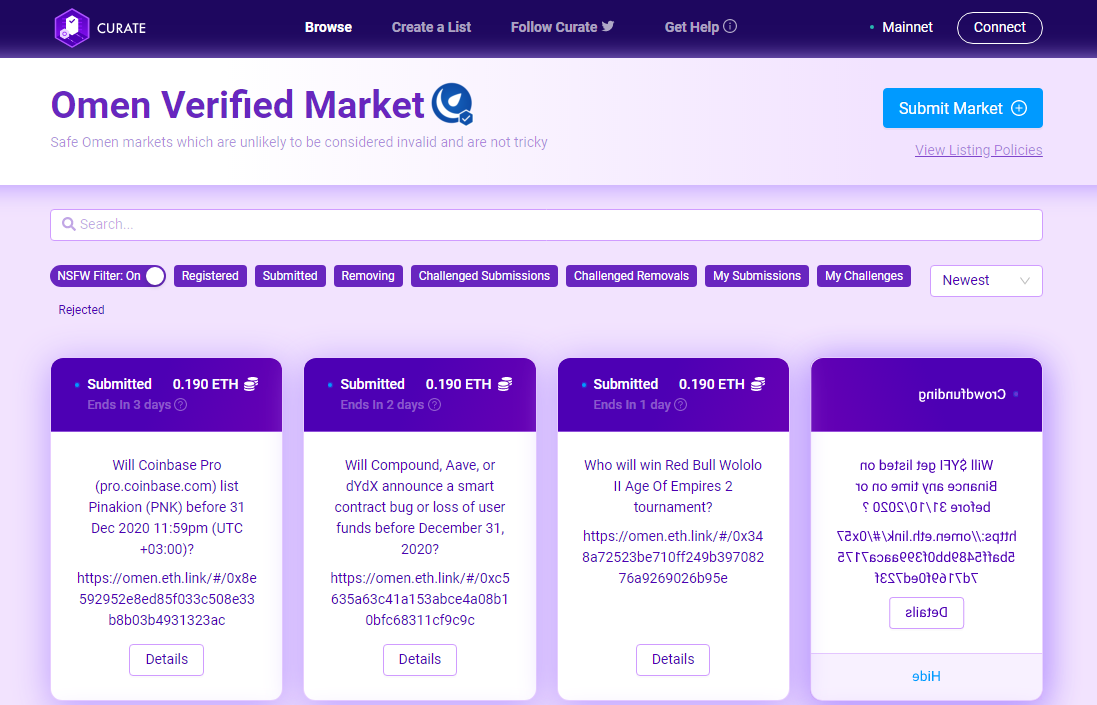Open the Newest sort dropdown
1097x705 pixels.
pyautogui.click(x=986, y=280)
